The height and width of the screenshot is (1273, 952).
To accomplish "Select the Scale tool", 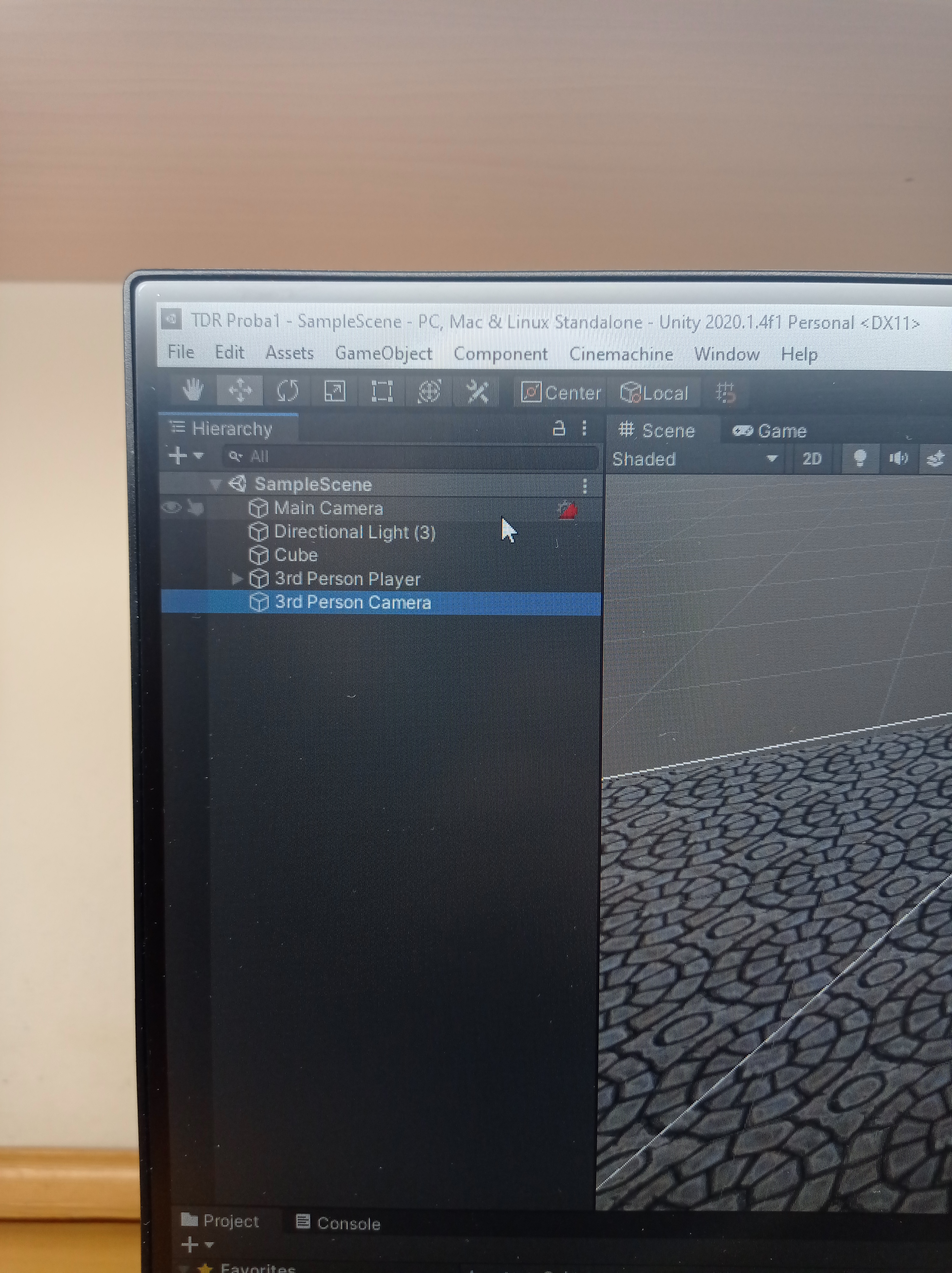I will 335,391.
